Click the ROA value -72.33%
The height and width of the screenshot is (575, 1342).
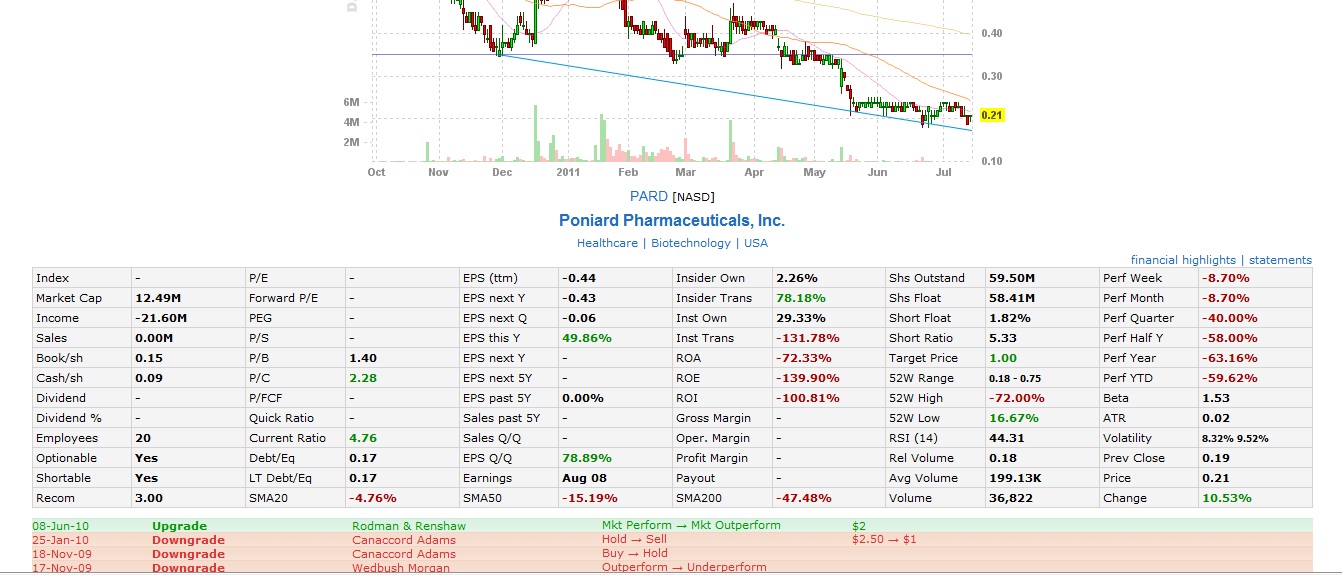pyautogui.click(x=804, y=358)
